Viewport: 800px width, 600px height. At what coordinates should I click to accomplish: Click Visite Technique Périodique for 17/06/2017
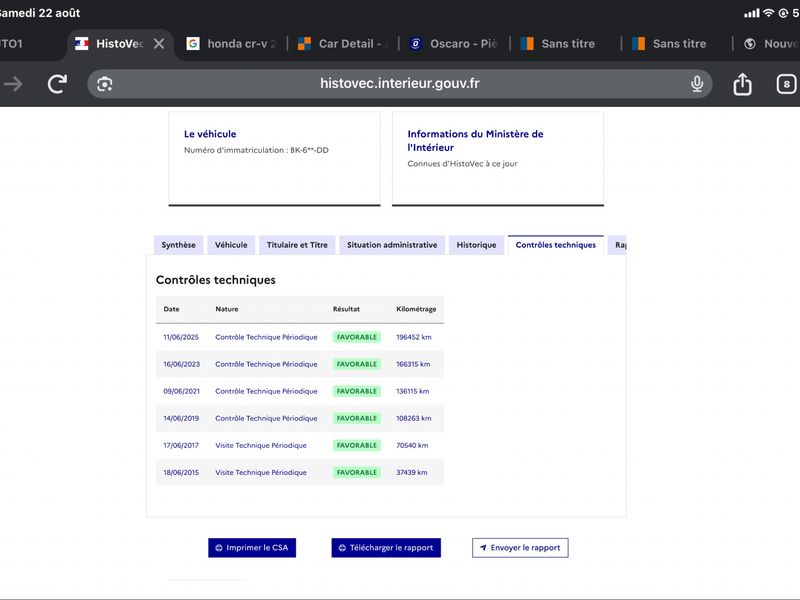pos(261,445)
